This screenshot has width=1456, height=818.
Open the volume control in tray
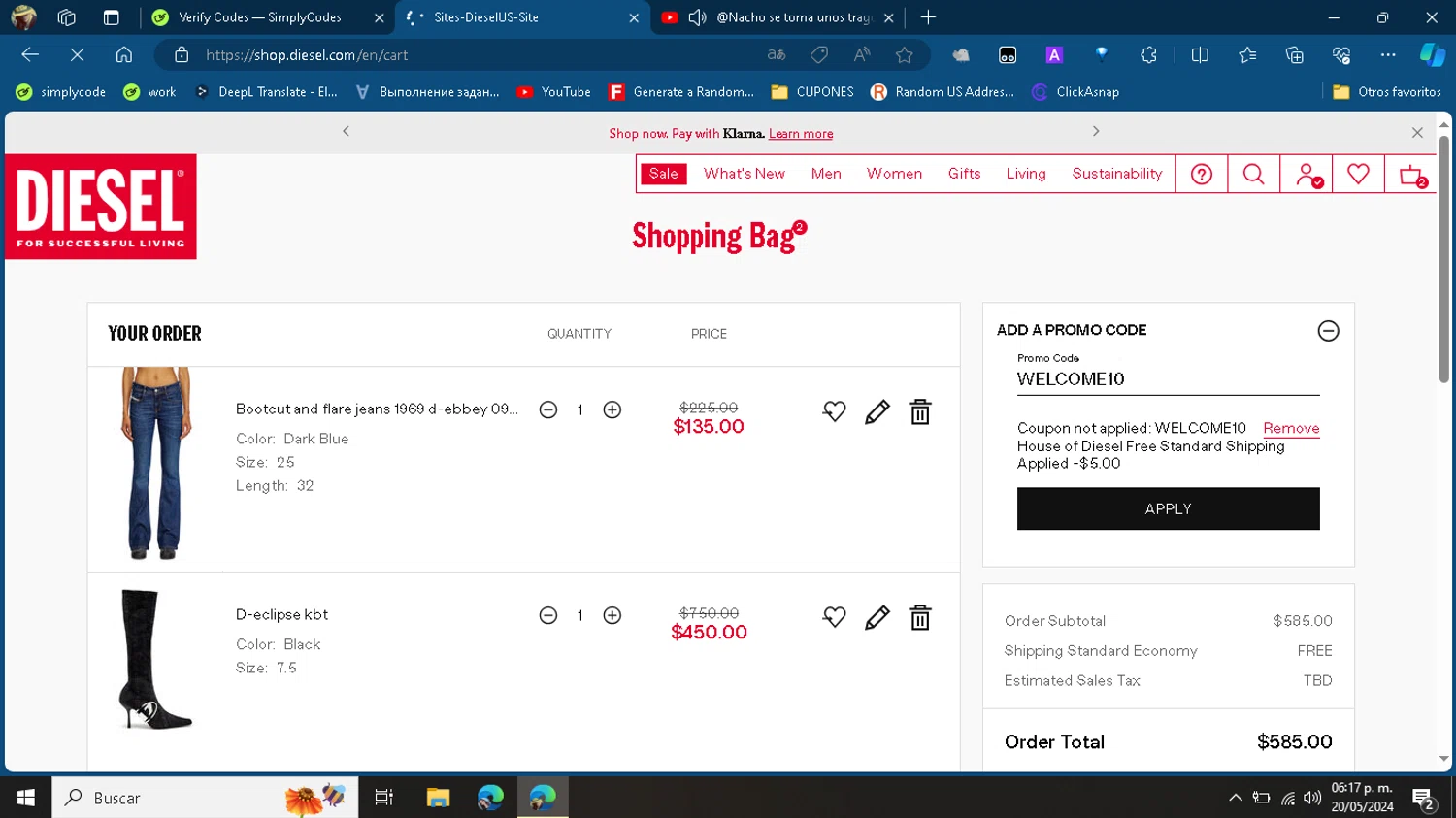click(x=1312, y=798)
